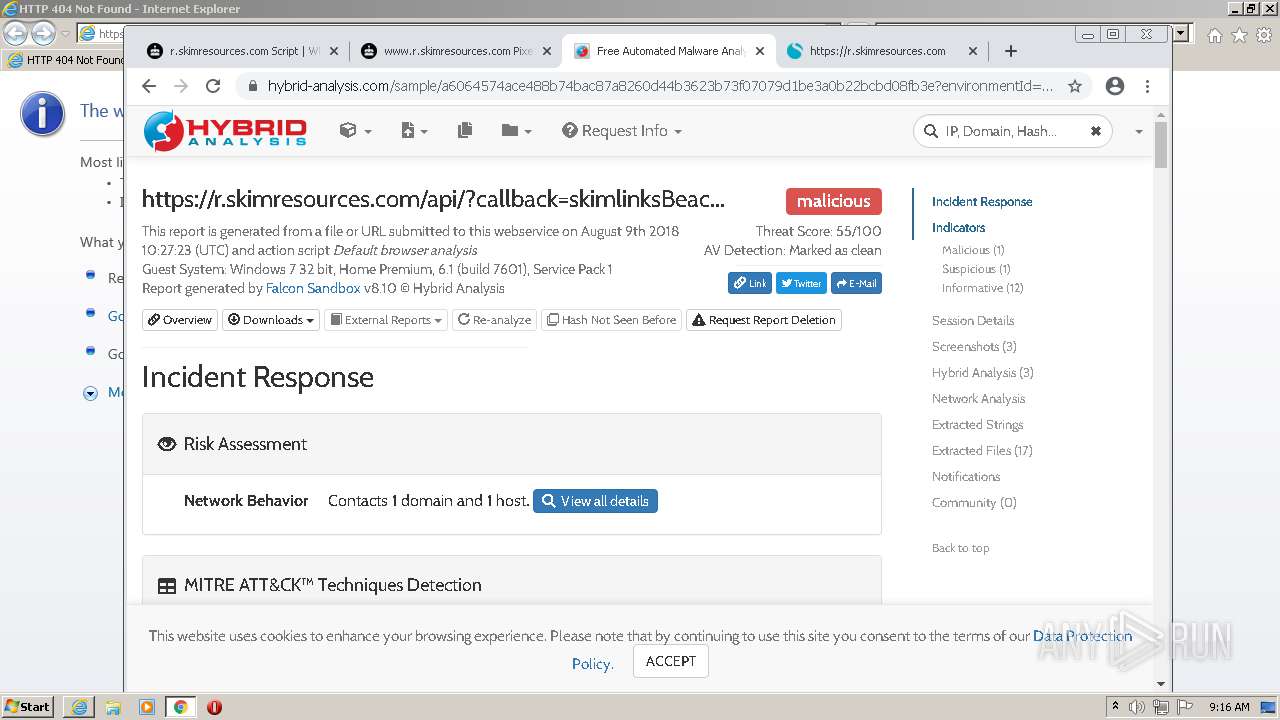Viewport: 1280px width, 720px height.
Task: Go to Community (0) section
Action: [974, 502]
